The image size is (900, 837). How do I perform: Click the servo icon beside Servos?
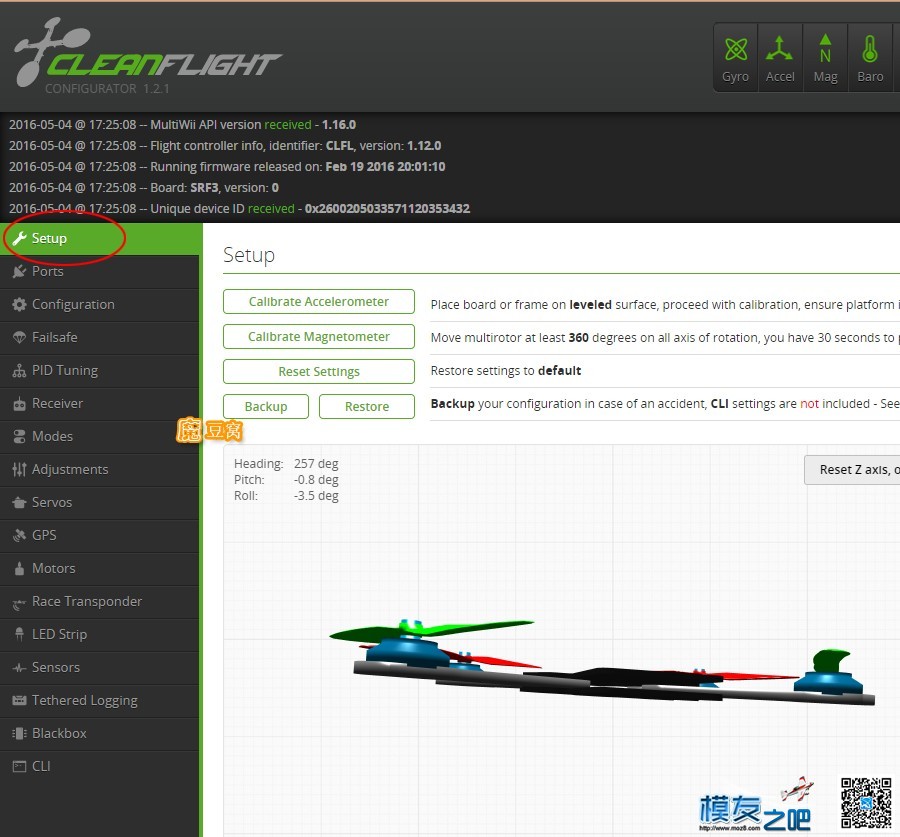coord(20,502)
